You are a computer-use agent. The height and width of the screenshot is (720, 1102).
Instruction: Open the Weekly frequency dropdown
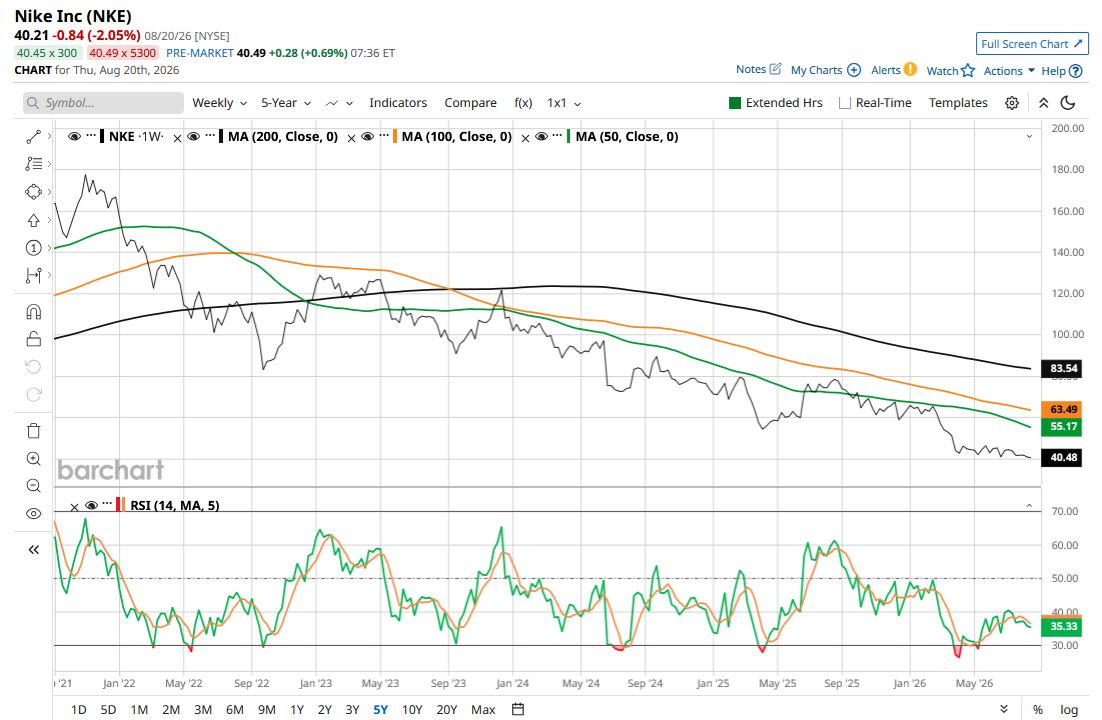219,103
